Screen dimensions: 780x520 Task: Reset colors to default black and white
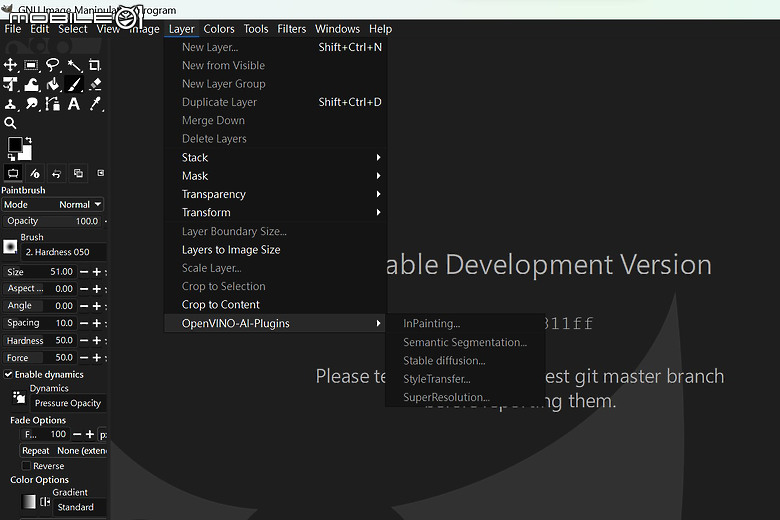pyautogui.click(x=11, y=157)
